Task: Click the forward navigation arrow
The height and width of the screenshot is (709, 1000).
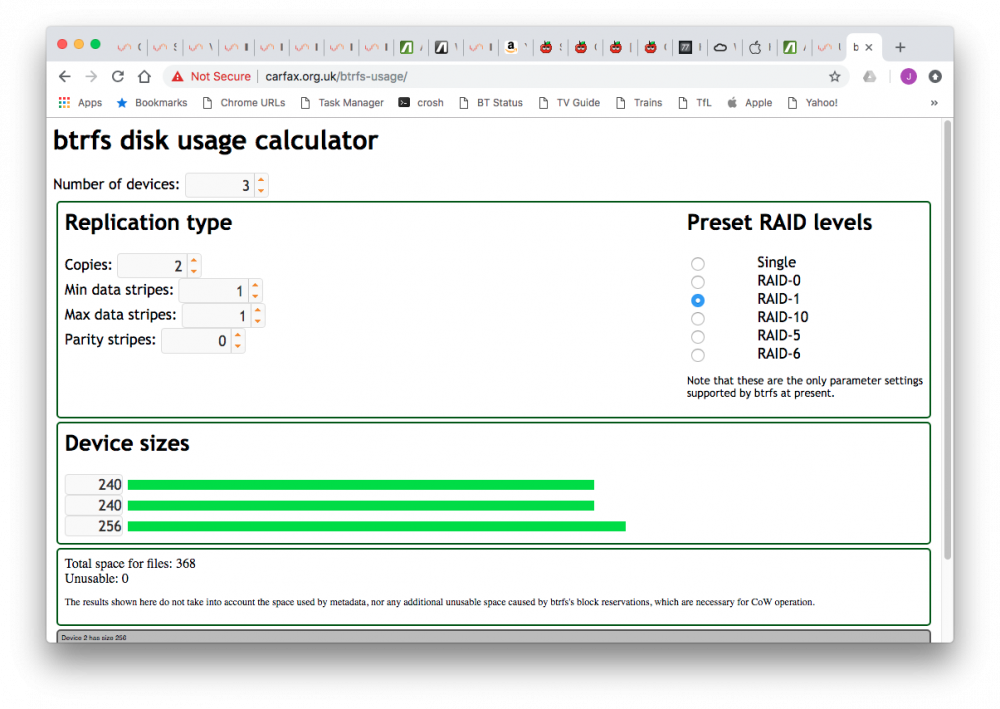Action: coord(91,77)
